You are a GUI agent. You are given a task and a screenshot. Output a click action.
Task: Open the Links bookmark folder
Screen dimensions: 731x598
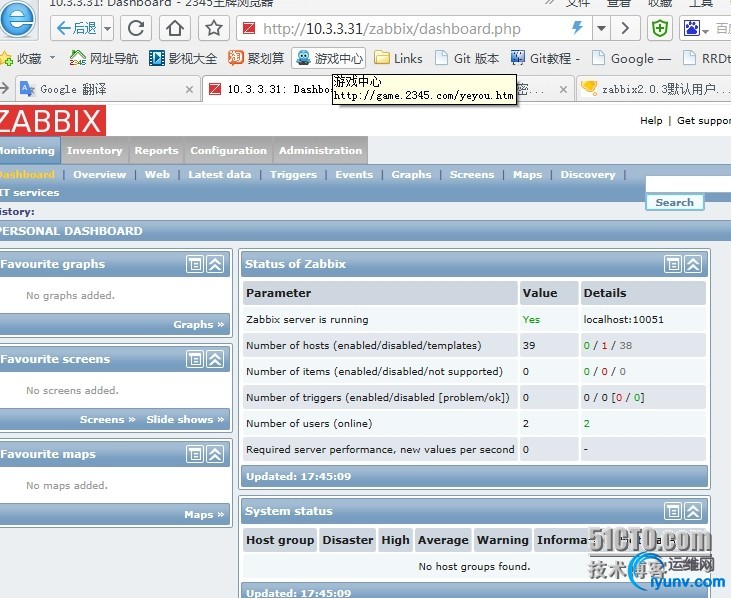click(399, 58)
